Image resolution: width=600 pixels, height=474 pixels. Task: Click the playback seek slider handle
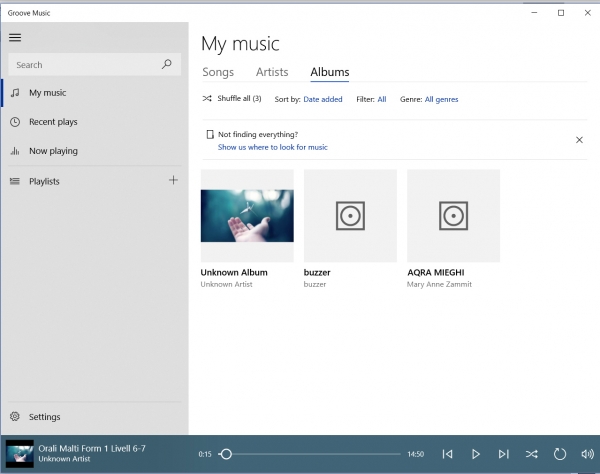[x=226, y=454]
